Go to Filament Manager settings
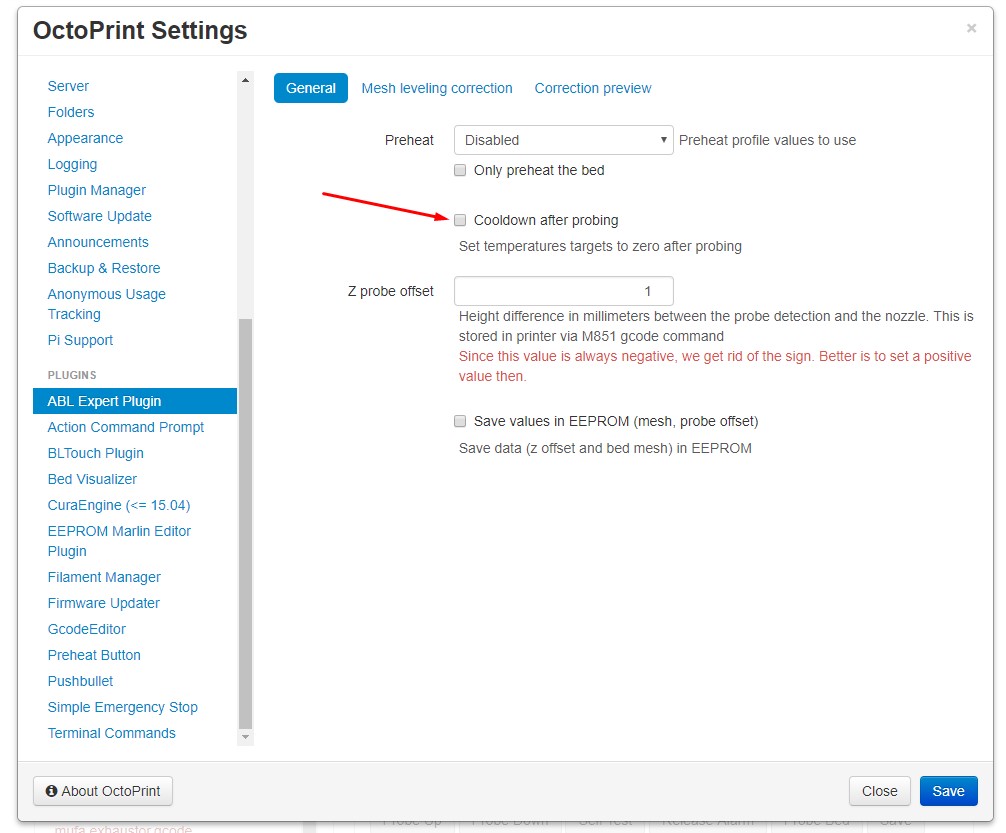The width and height of the screenshot is (1006, 833). [x=104, y=577]
